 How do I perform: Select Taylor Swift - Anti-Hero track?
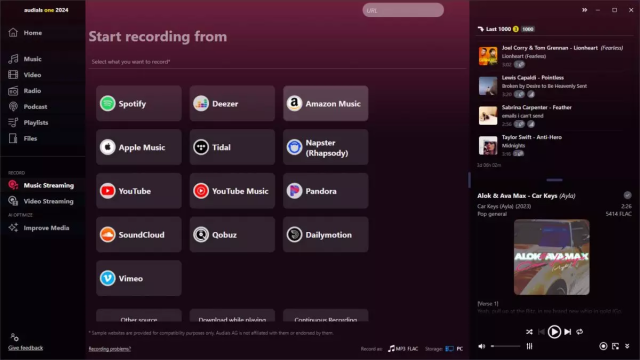(x=551, y=145)
